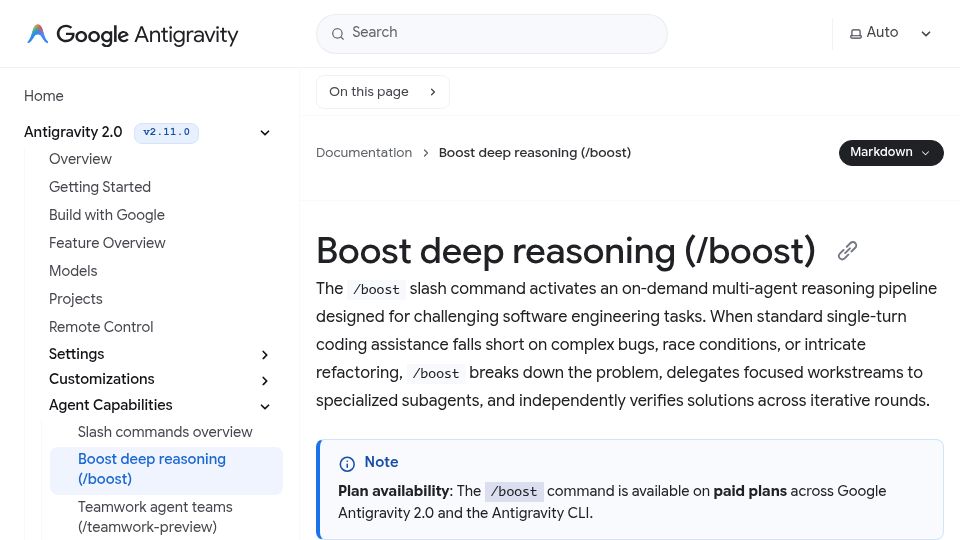960x540 pixels.
Task: Open Build with Google page
Action: click(107, 215)
